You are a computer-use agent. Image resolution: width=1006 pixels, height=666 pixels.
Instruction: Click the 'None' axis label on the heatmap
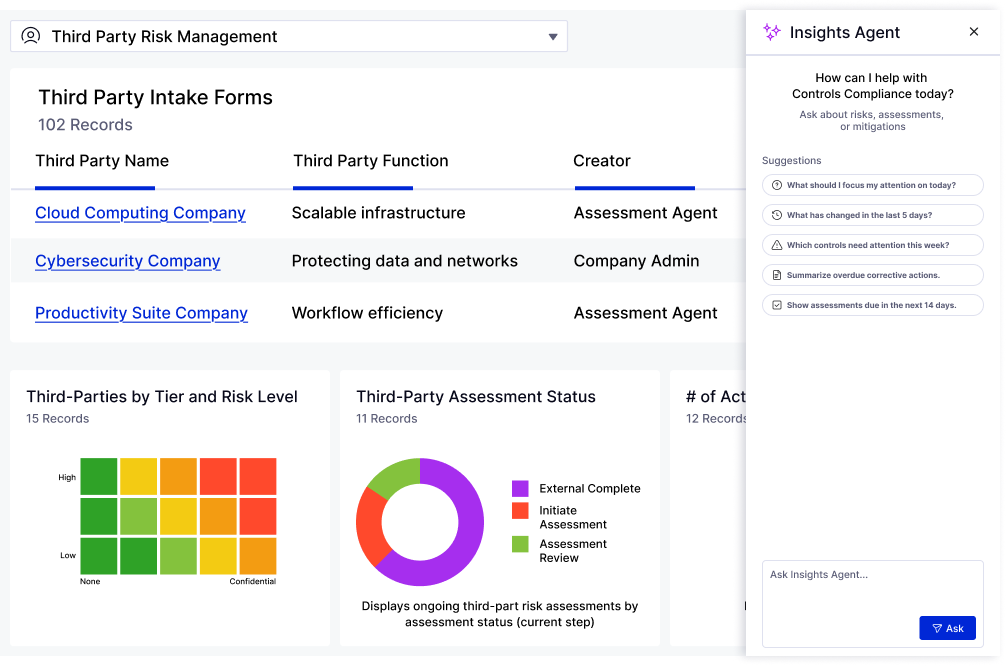90,581
